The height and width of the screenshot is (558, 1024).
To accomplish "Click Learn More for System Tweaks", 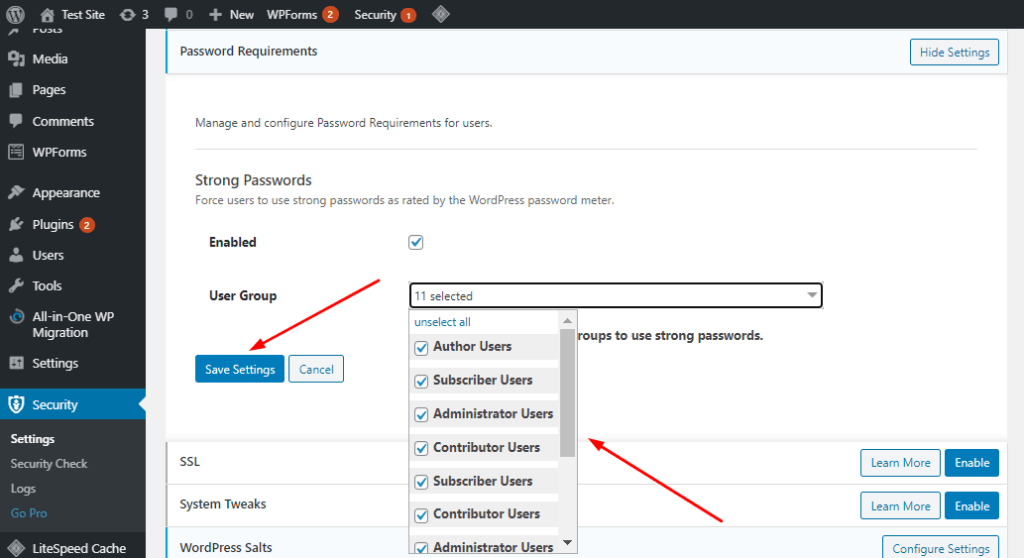I will 901,506.
